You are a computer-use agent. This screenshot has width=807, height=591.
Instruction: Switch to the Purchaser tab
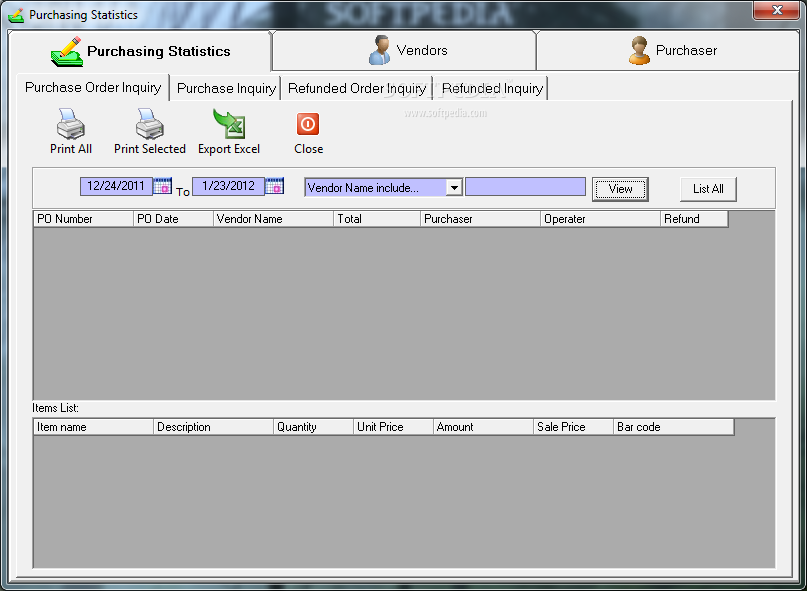click(668, 50)
